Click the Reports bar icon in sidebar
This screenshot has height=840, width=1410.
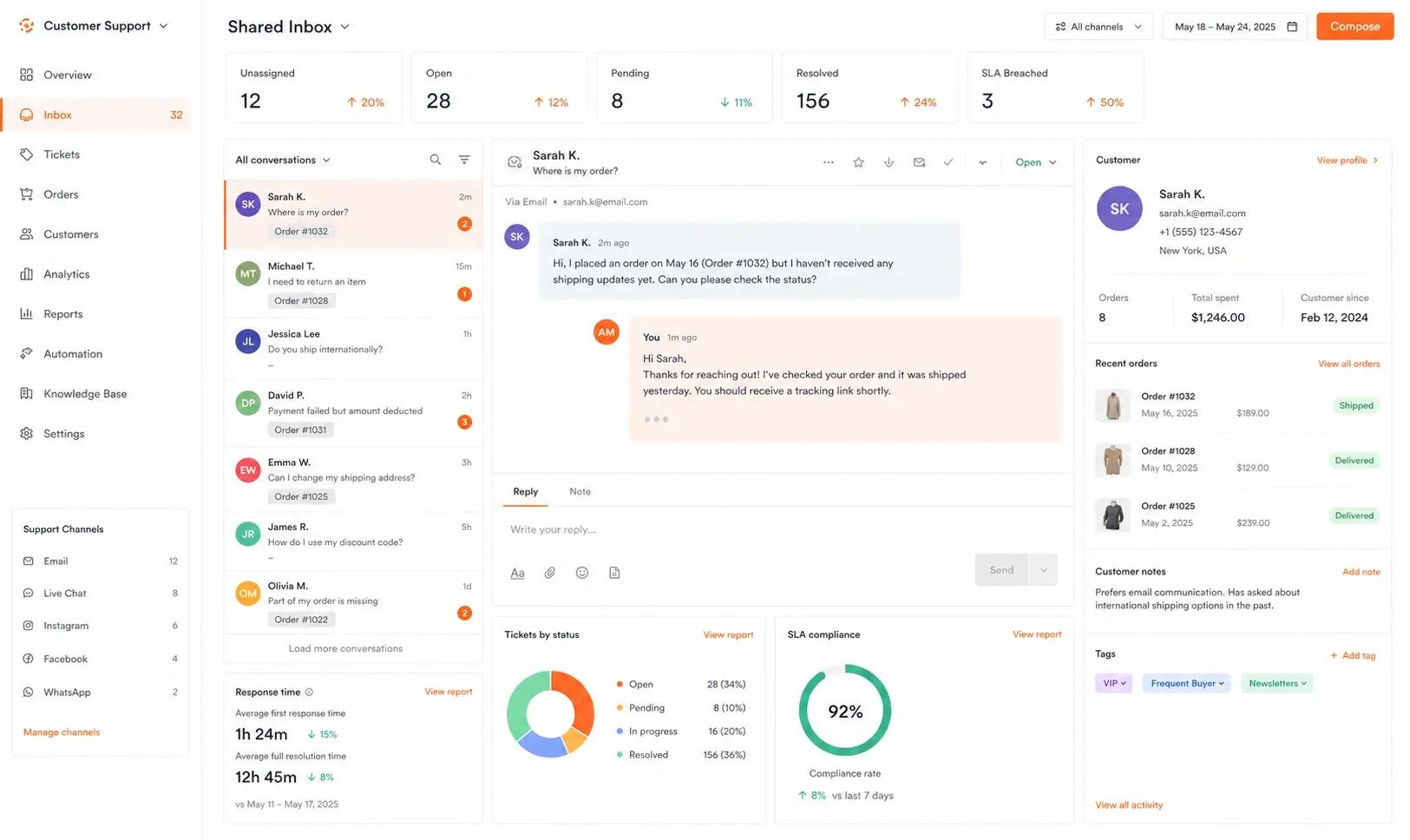coord(27,314)
